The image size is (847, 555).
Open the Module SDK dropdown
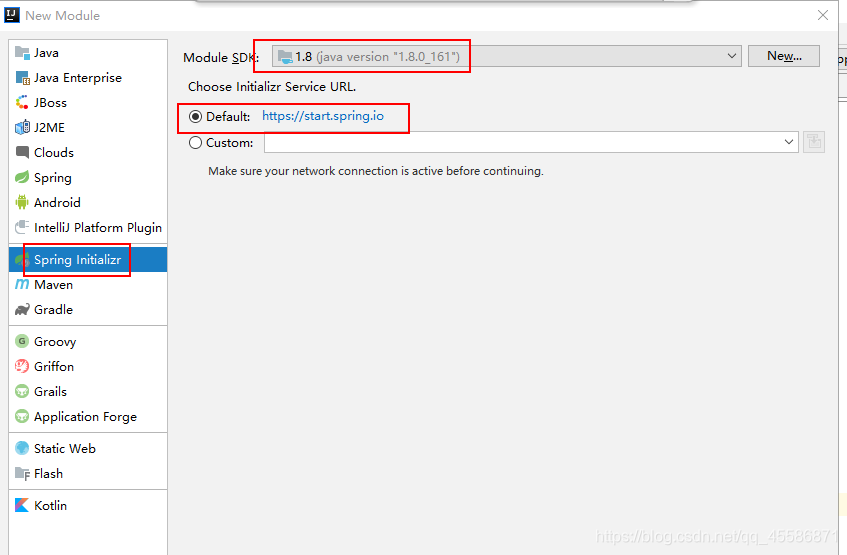507,56
